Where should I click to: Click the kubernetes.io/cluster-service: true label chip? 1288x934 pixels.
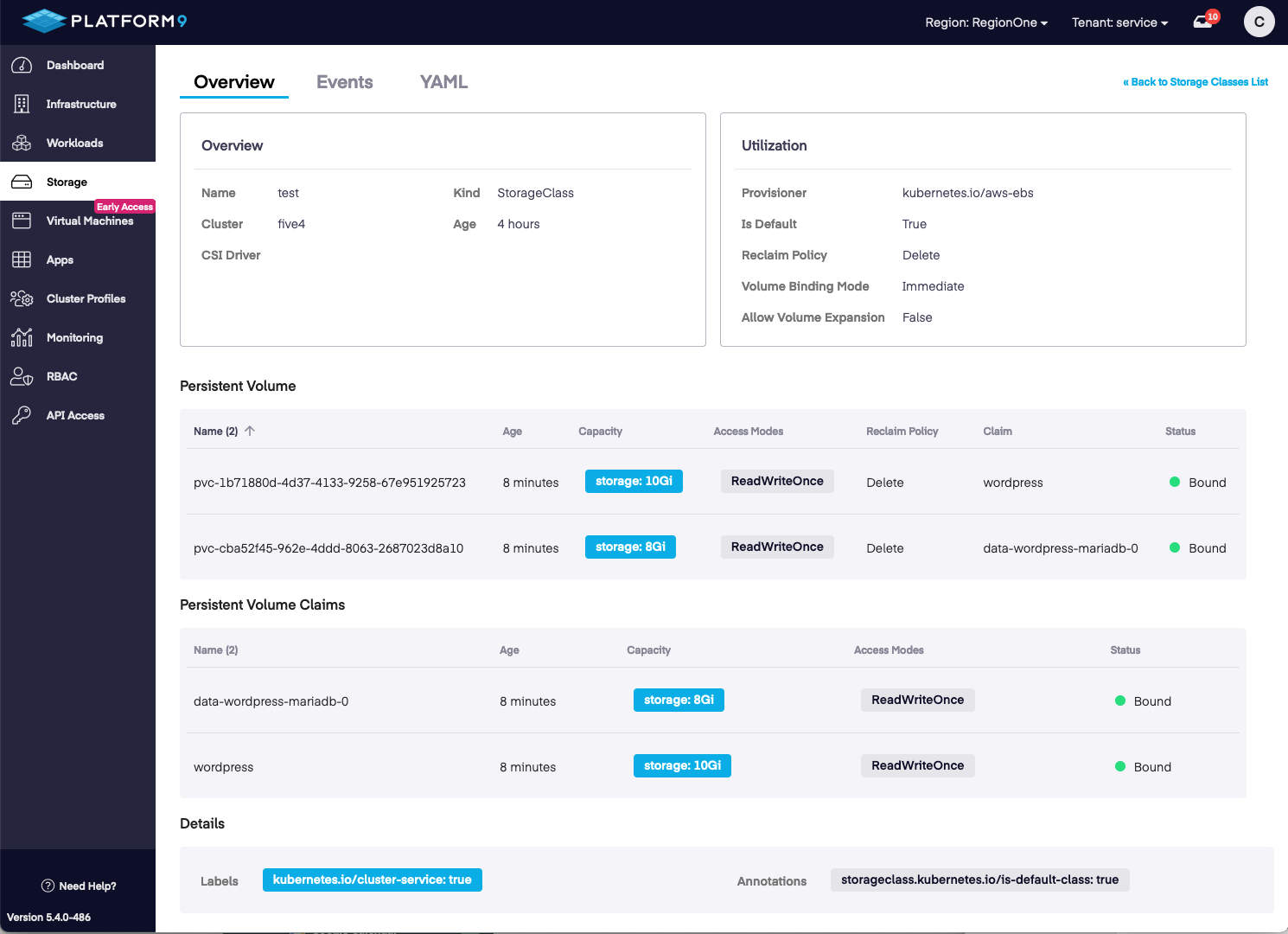tap(372, 880)
